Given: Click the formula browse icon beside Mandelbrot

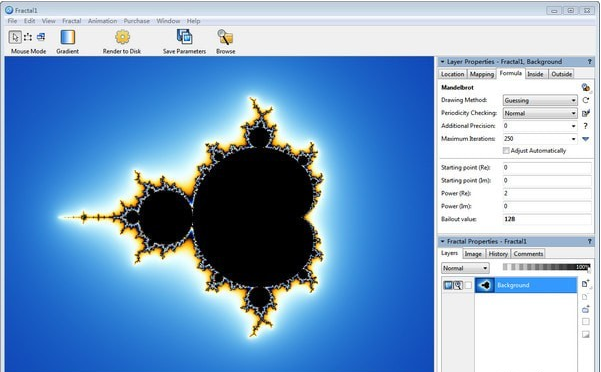Looking at the screenshot, I should click(585, 87).
